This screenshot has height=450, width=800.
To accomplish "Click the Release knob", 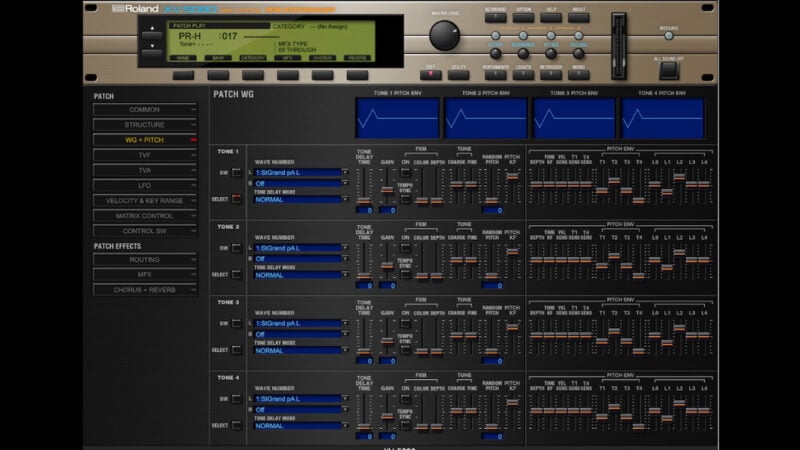I will 578,53.
